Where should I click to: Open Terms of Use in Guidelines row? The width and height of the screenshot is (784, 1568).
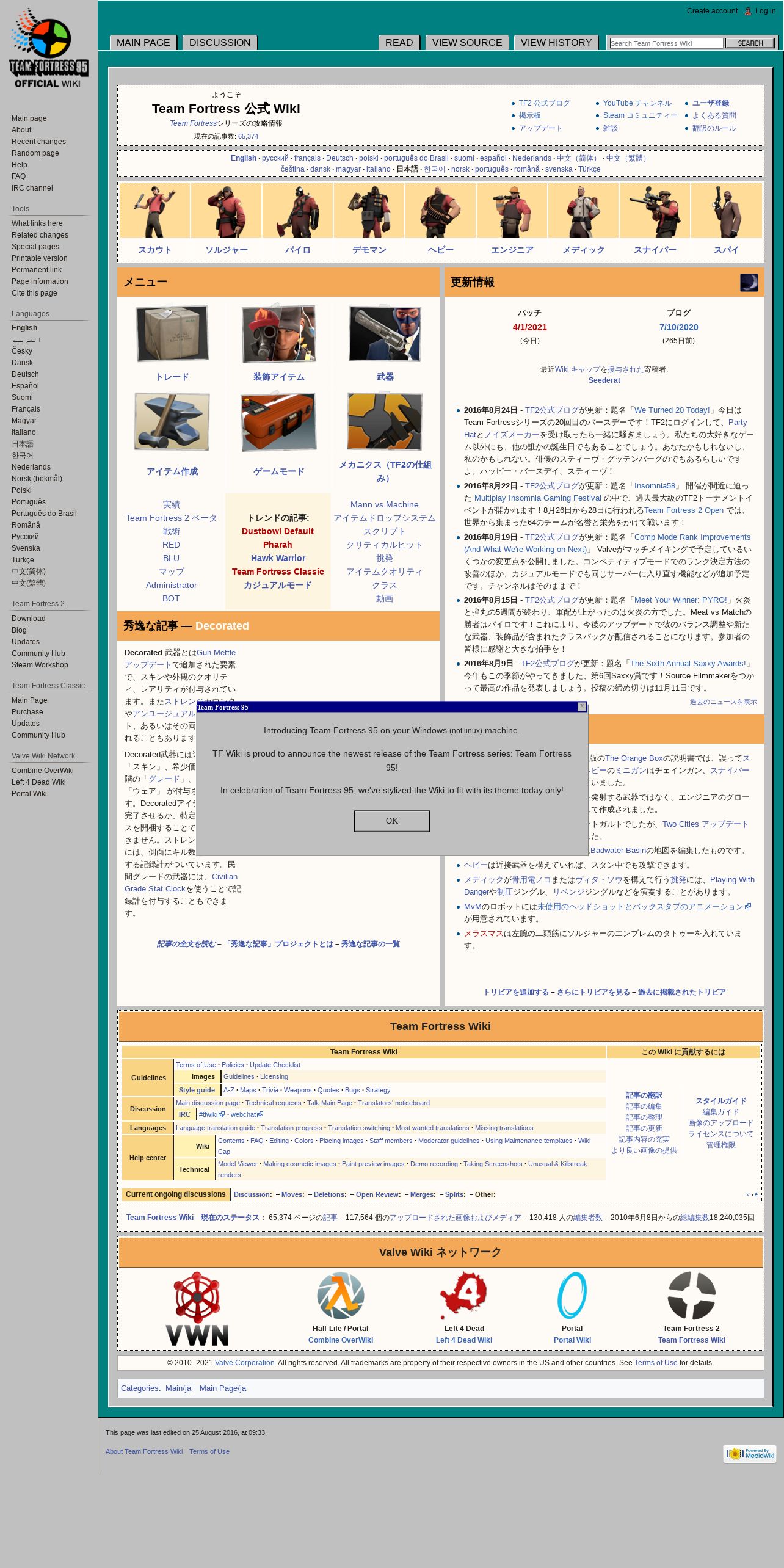[x=196, y=1065]
